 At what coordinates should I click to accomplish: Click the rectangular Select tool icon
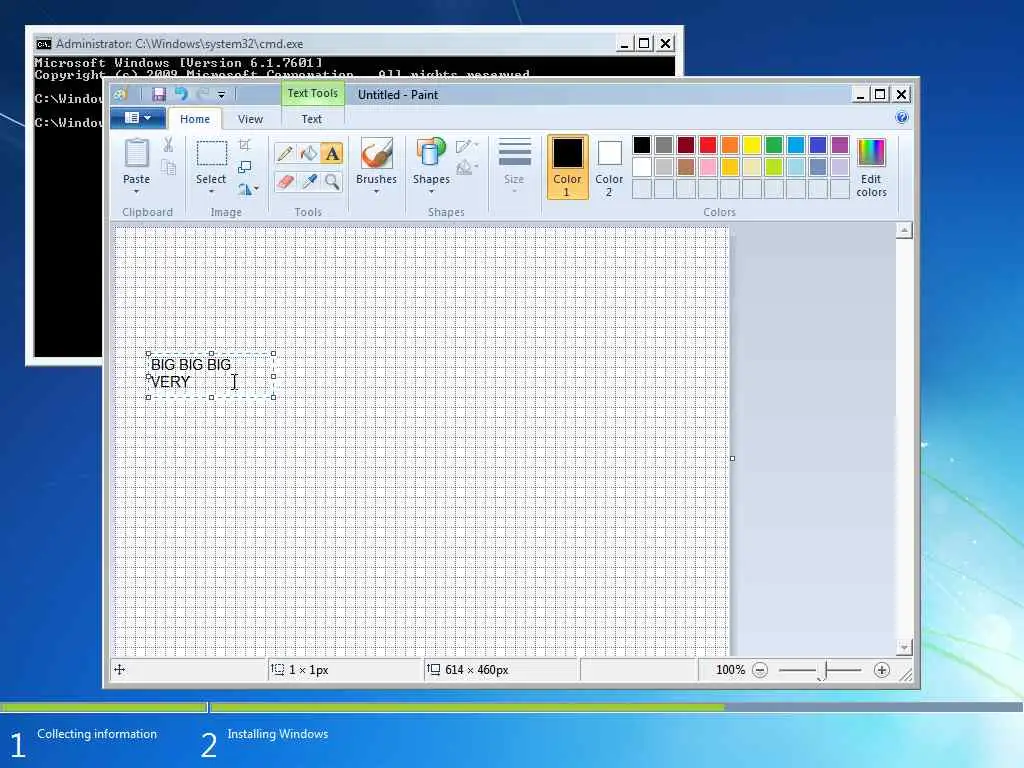(212, 153)
